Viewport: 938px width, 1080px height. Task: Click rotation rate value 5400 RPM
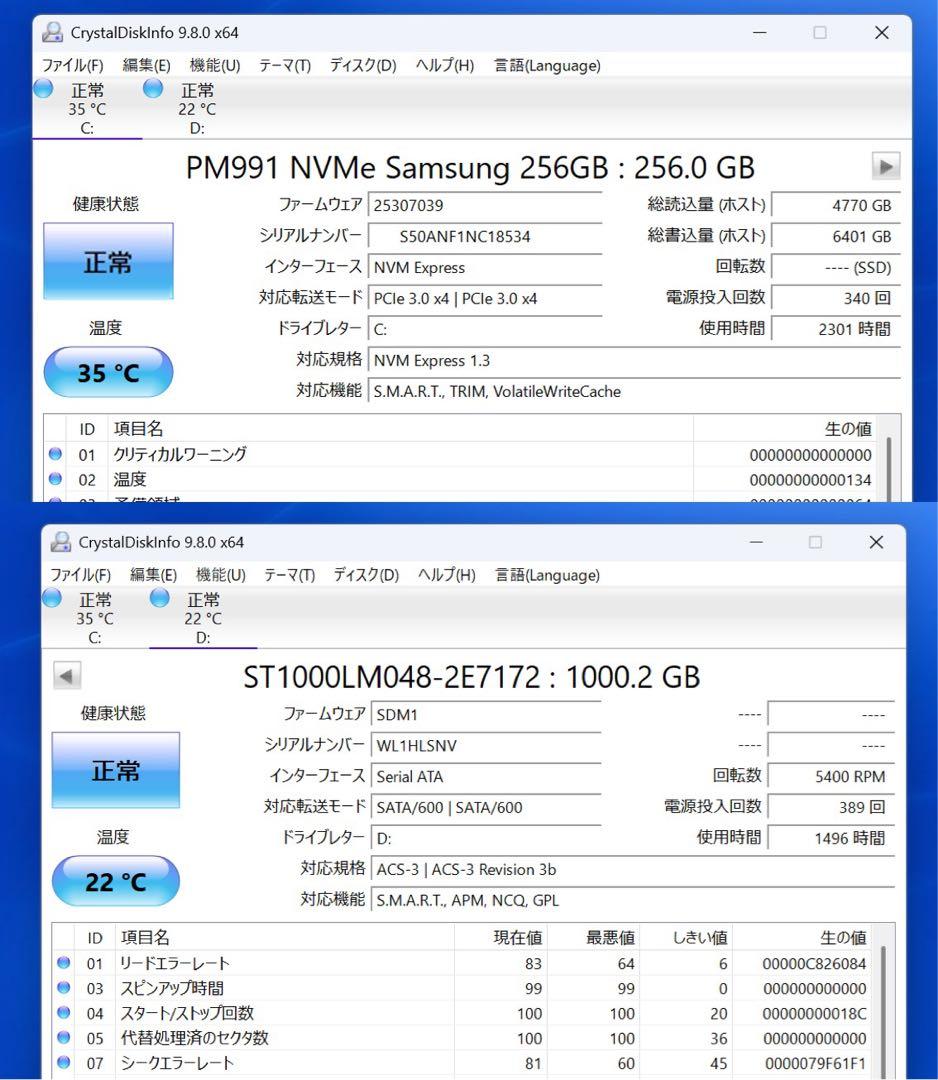click(831, 776)
